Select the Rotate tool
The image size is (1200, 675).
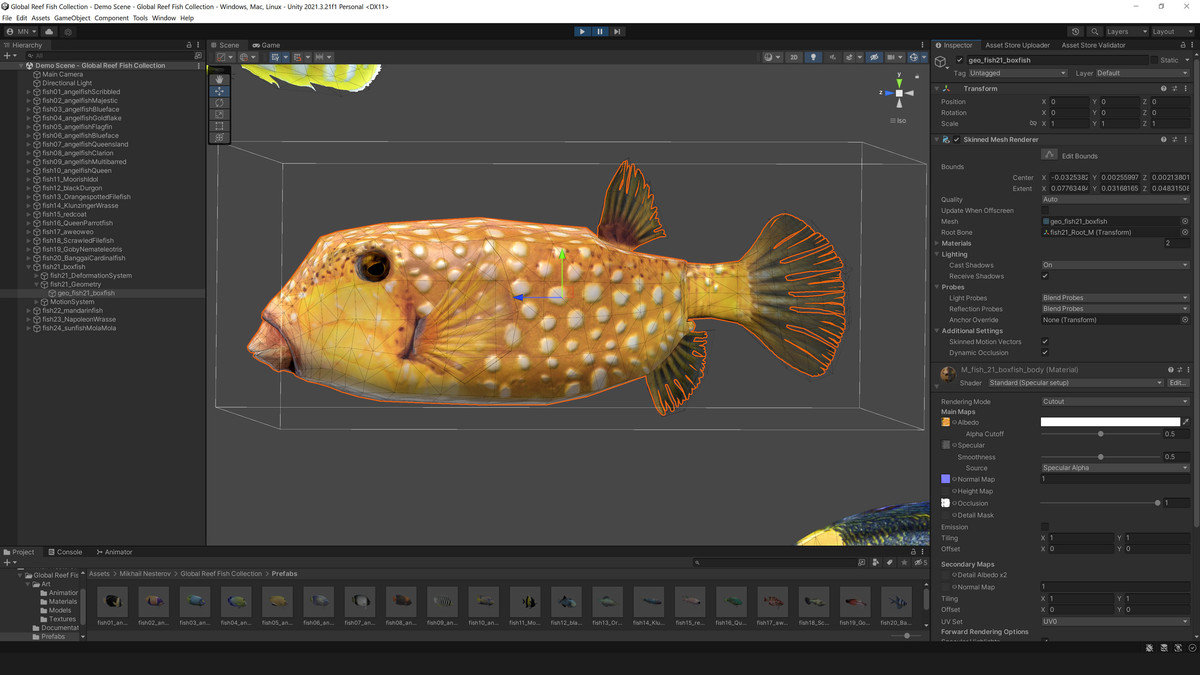[x=219, y=104]
